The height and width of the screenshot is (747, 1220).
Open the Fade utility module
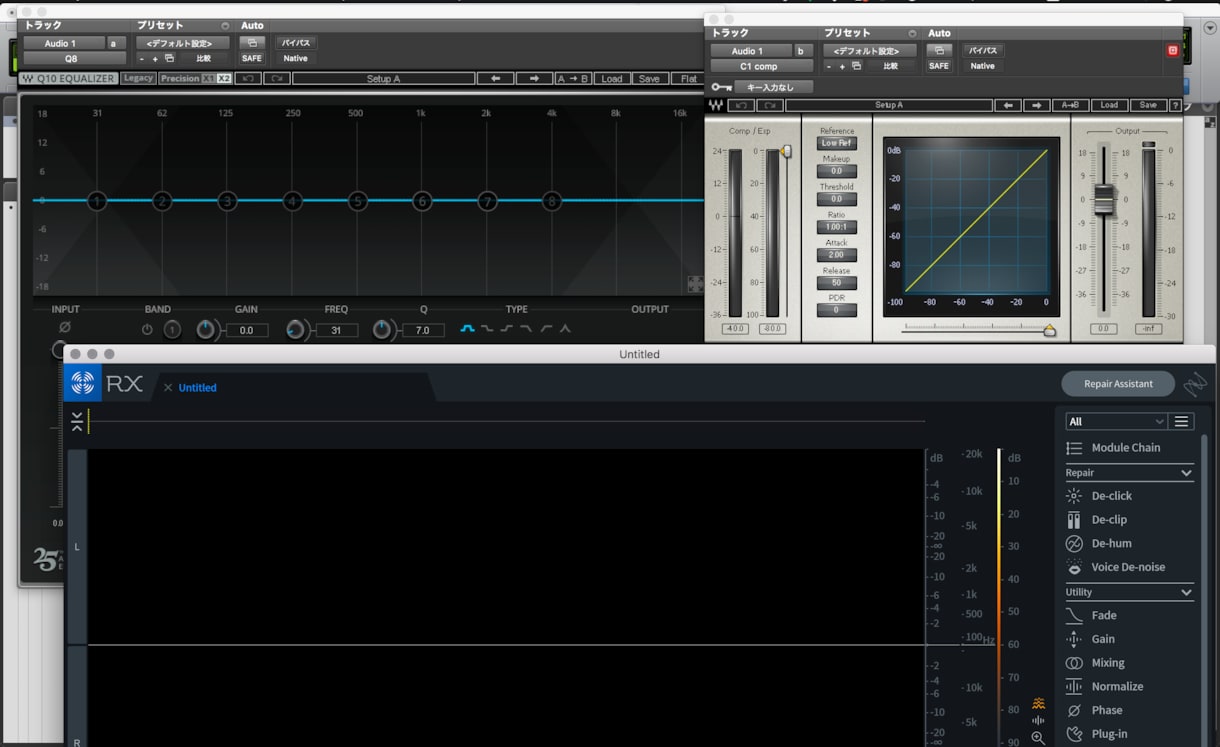coord(1104,615)
